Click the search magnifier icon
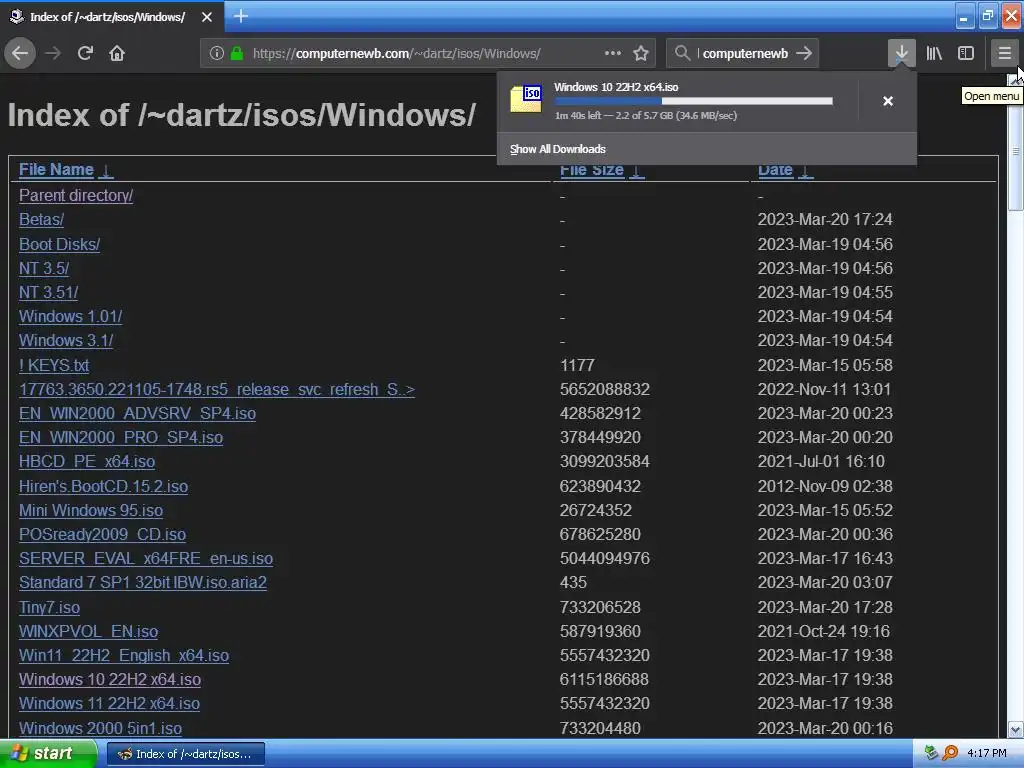1024x768 pixels. point(682,53)
